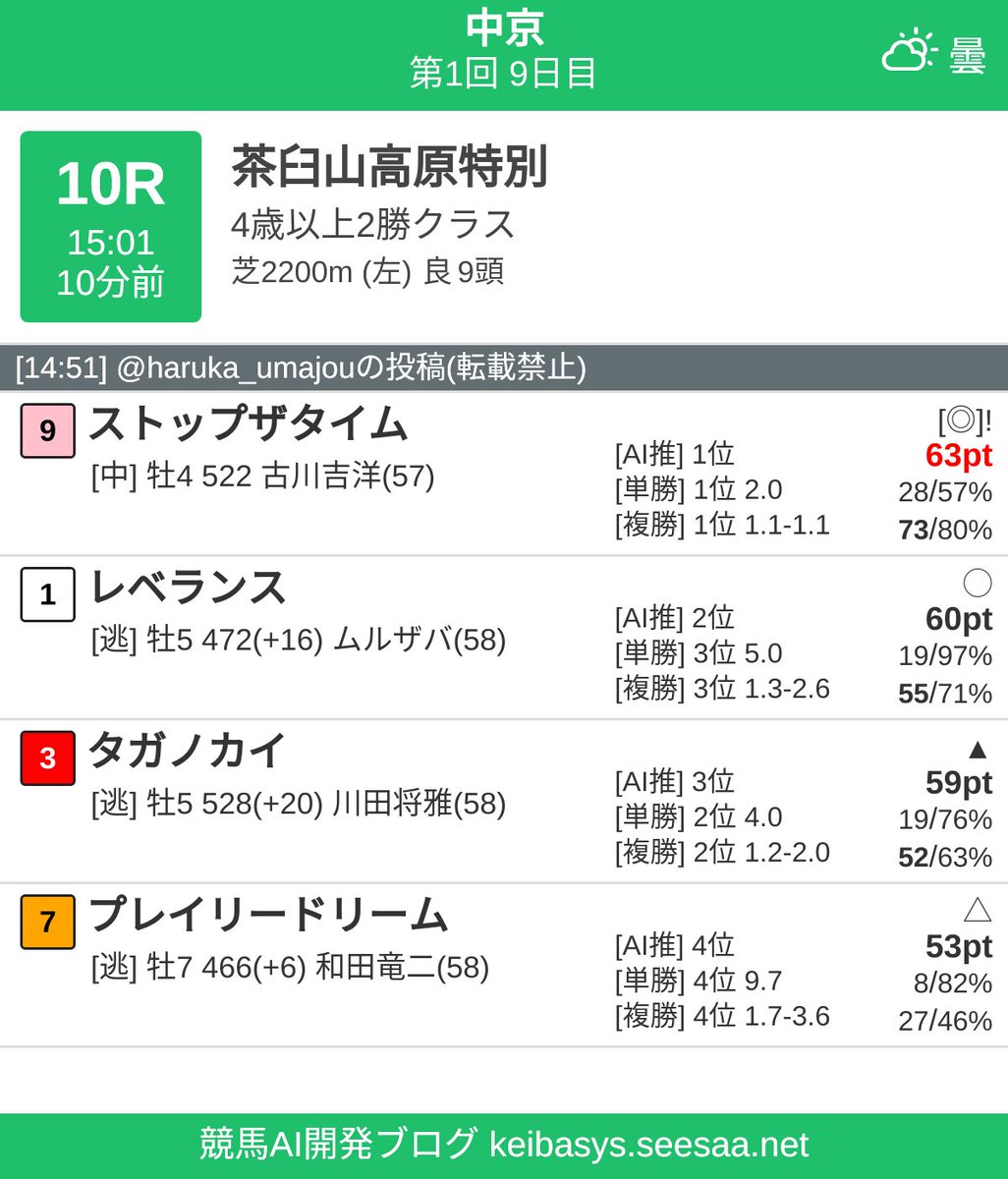Open horse ストップザタイム entry
The image size is (1008, 1179).
pyautogui.click(x=248, y=424)
